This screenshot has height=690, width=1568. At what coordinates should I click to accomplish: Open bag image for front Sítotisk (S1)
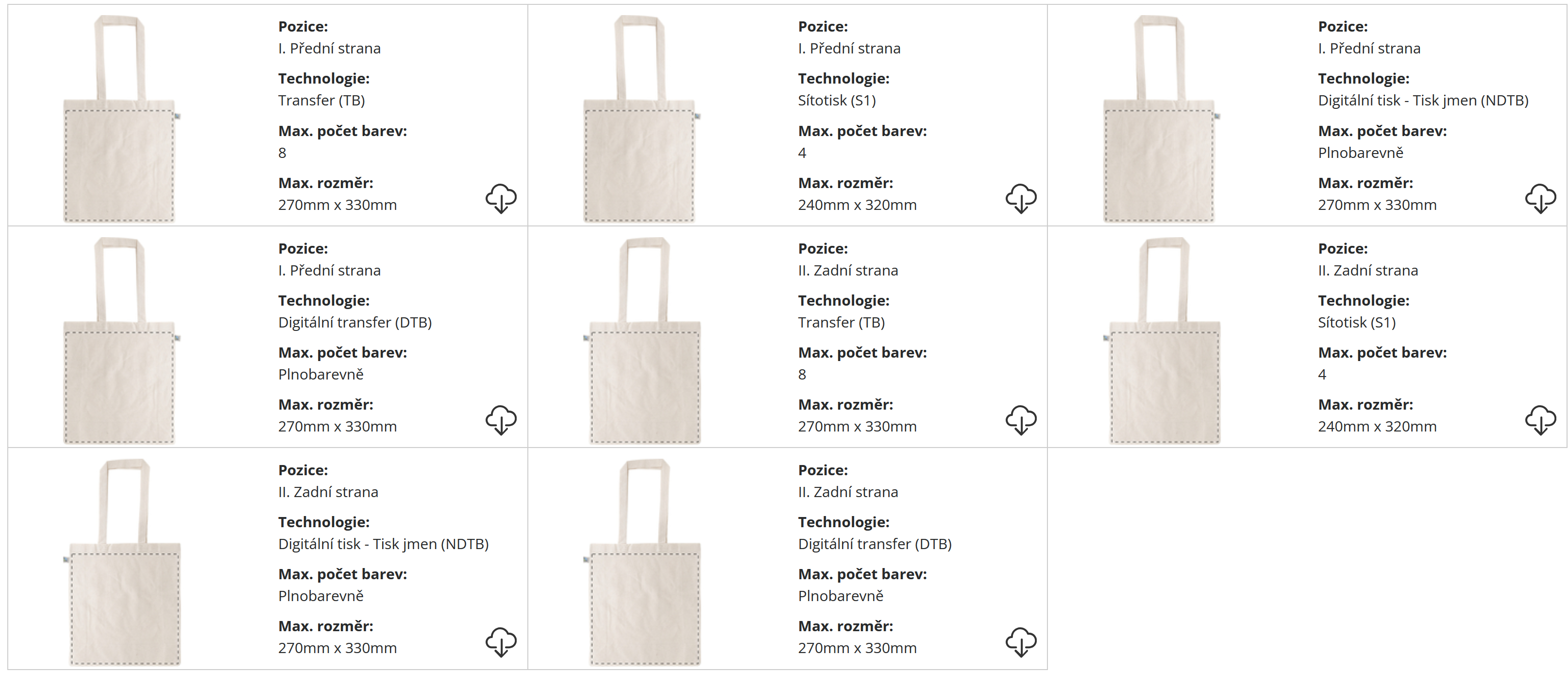click(x=639, y=119)
